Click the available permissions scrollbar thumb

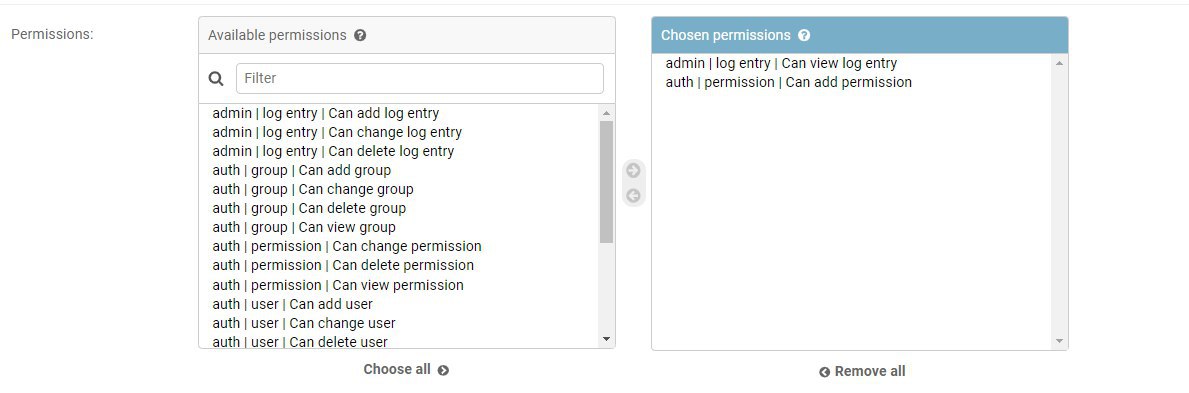tap(606, 182)
